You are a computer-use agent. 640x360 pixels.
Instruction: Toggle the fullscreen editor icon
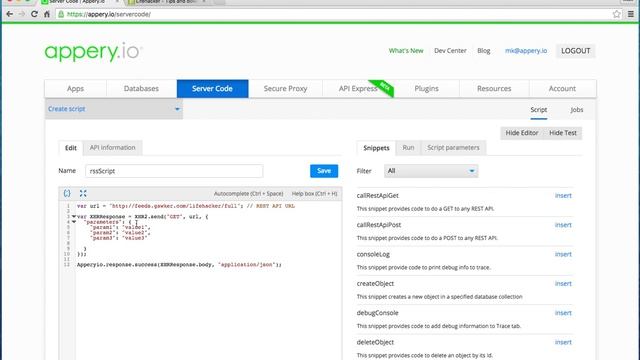coord(83,193)
